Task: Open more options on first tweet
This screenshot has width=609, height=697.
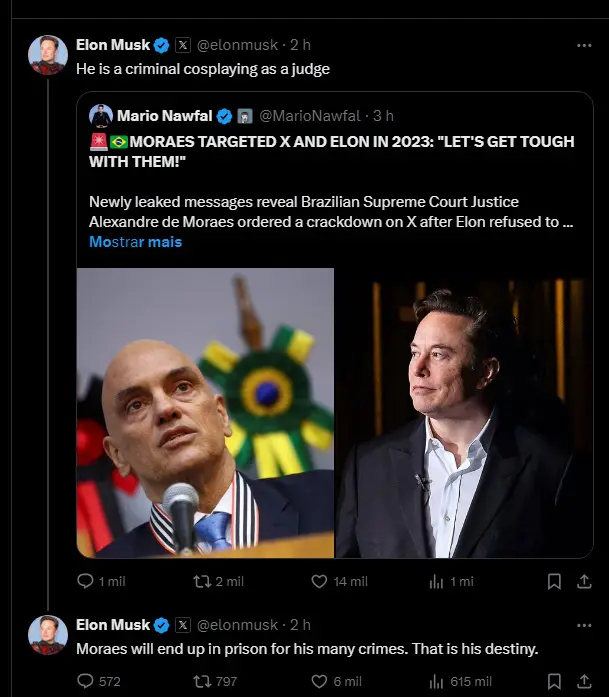Action: point(583,45)
